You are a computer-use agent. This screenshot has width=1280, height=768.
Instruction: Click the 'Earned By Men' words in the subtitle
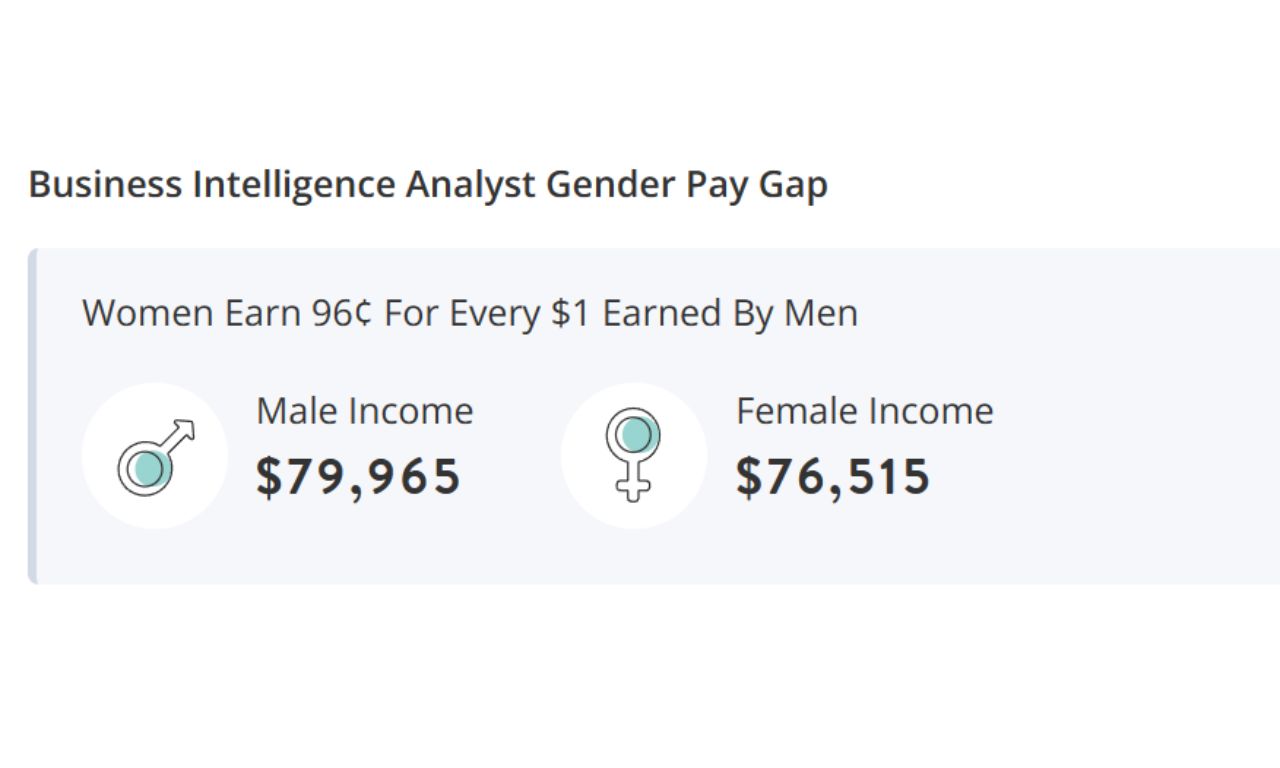[x=730, y=314]
